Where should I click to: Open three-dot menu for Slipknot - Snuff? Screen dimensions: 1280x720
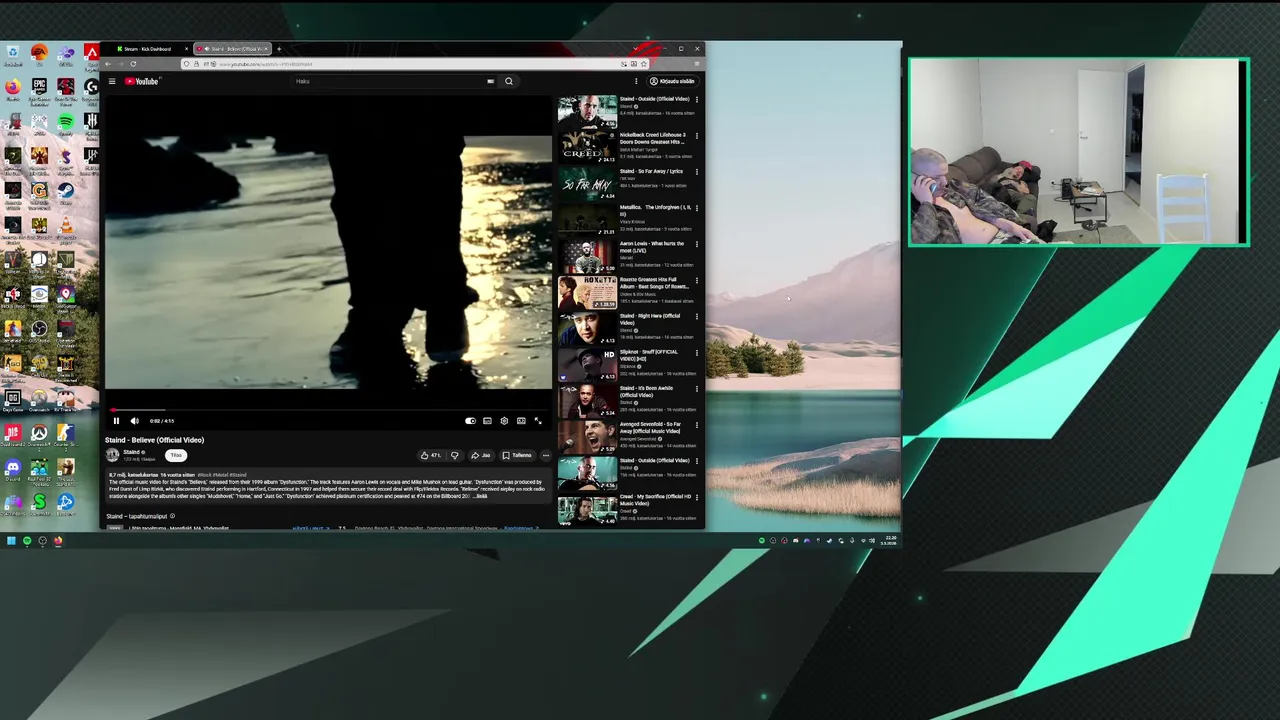[x=697, y=353]
